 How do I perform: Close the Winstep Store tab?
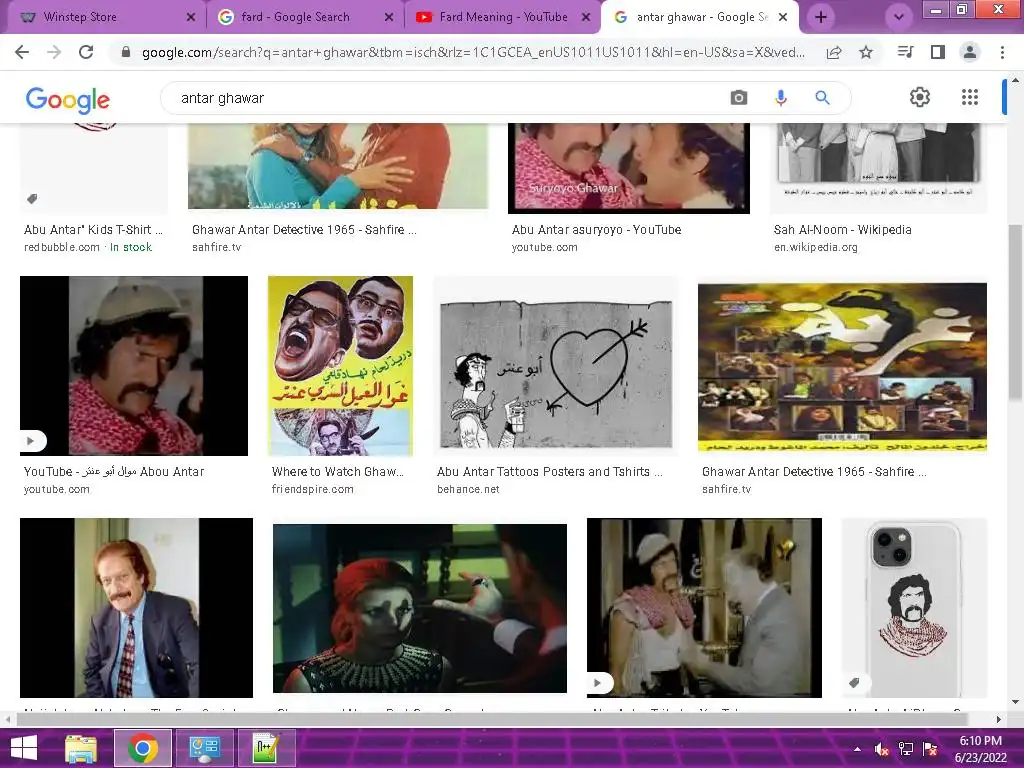(191, 17)
